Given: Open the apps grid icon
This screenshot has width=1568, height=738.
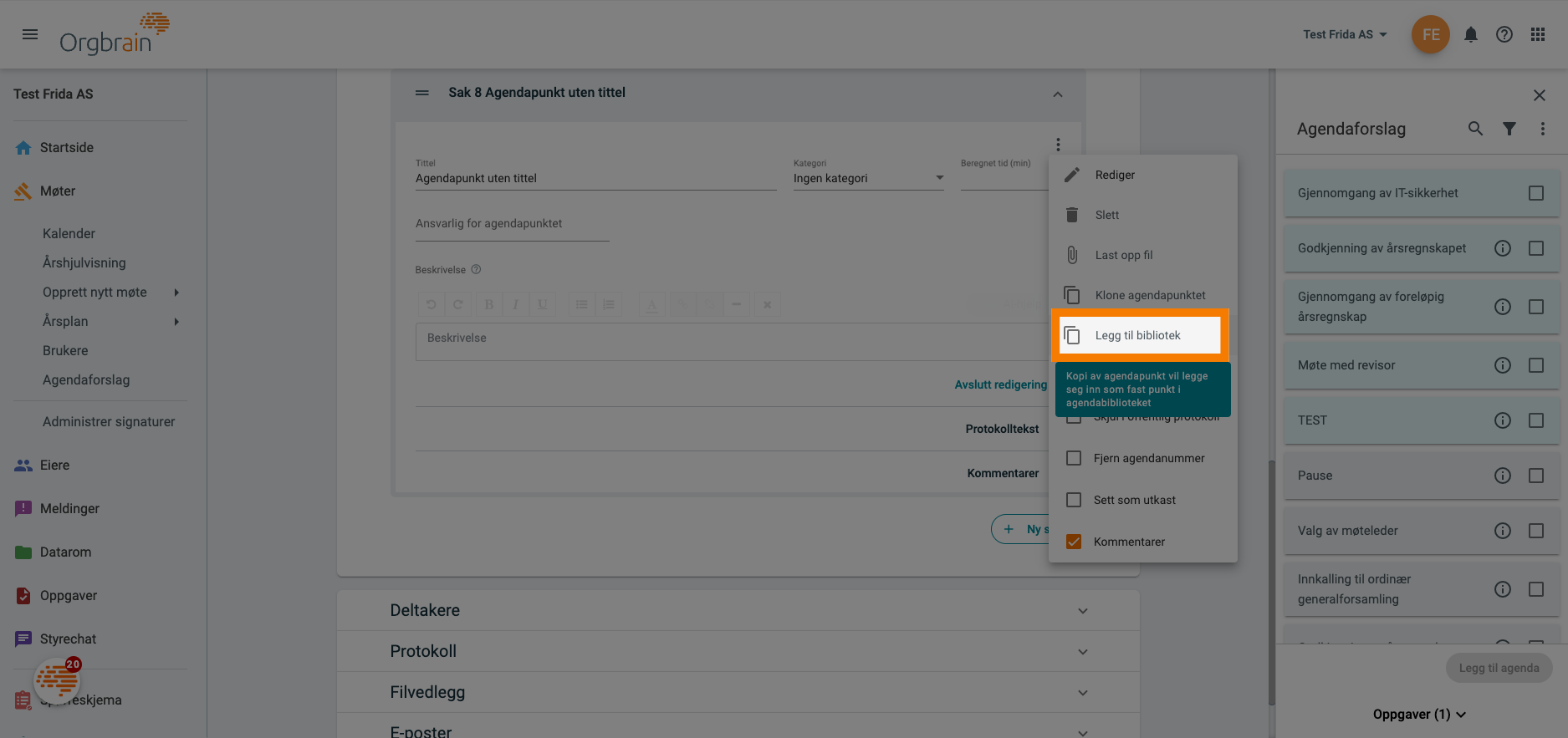Looking at the screenshot, I should coord(1538,34).
